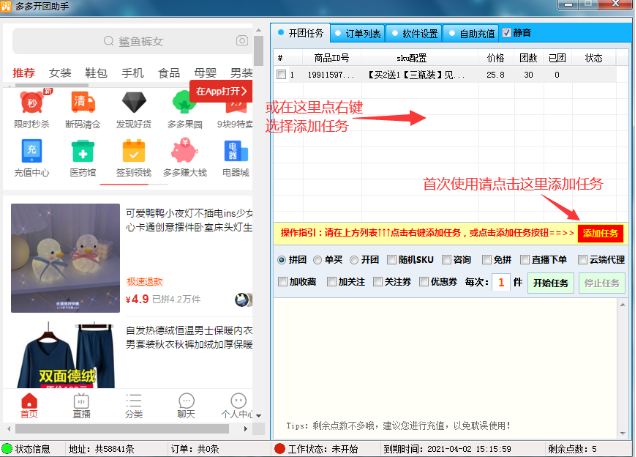Switch to the 软件设置 tab
The height and width of the screenshot is (457, 636).
414,33
